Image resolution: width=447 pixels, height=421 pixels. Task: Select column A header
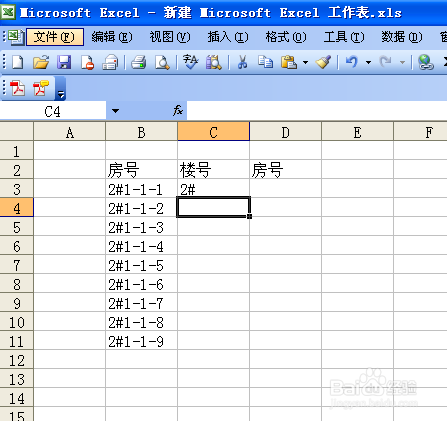69,132
